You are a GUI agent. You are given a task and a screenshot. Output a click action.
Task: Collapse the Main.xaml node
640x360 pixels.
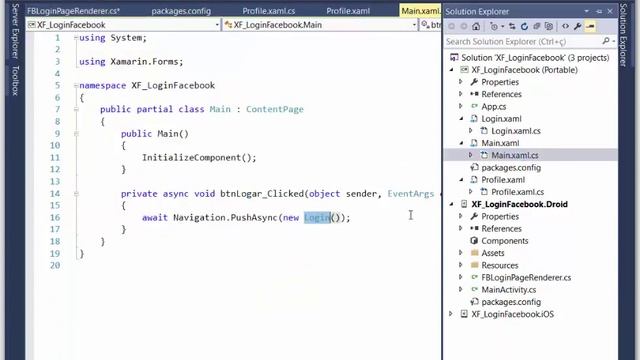(461, 143)
